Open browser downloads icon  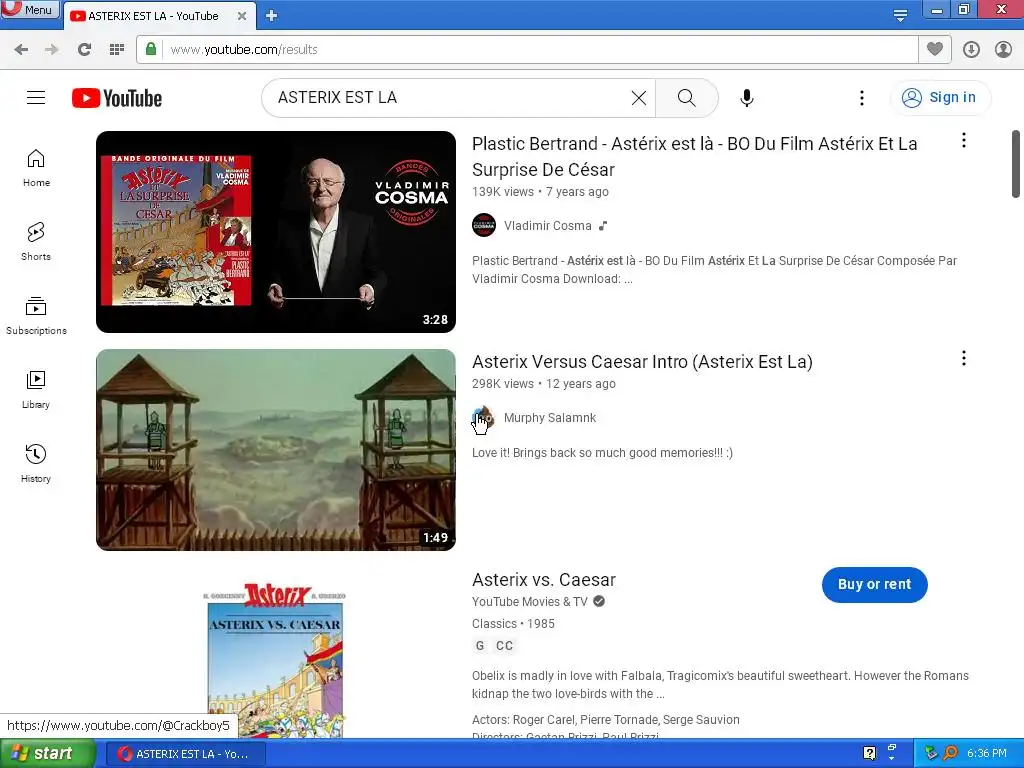[971, 50]
